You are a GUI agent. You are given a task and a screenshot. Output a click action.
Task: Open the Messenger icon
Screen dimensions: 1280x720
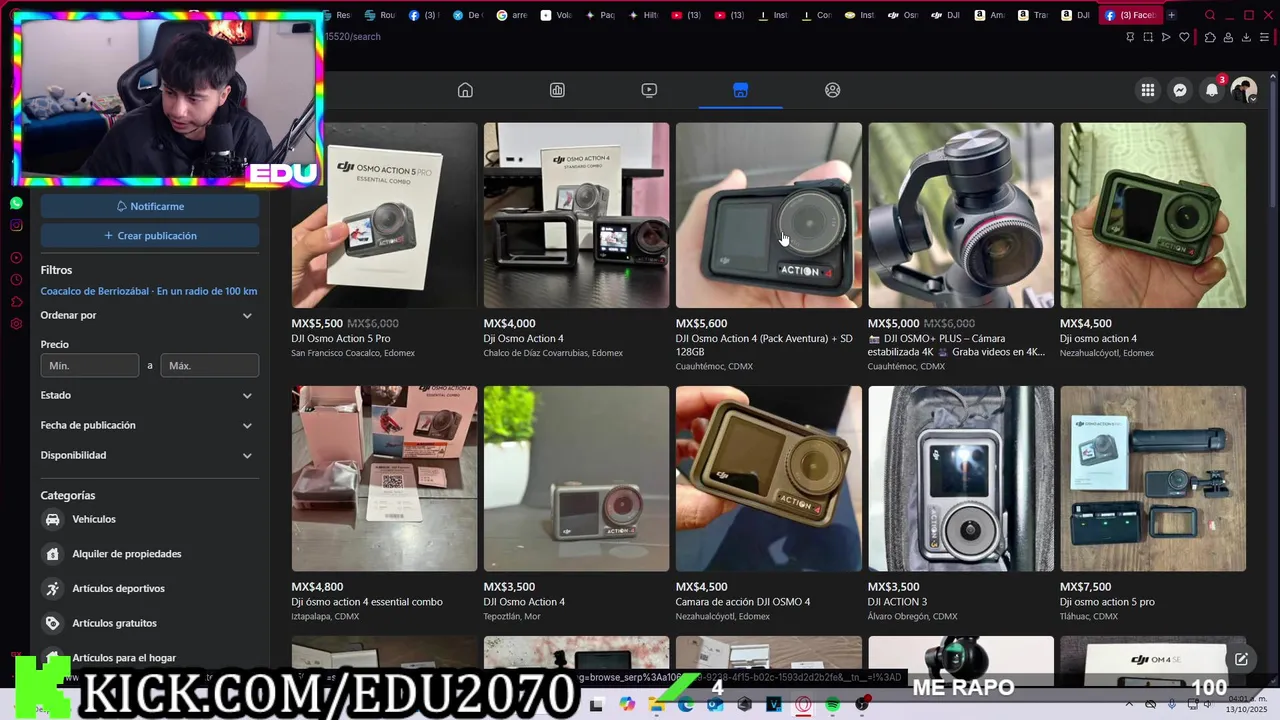[1180, 90]
